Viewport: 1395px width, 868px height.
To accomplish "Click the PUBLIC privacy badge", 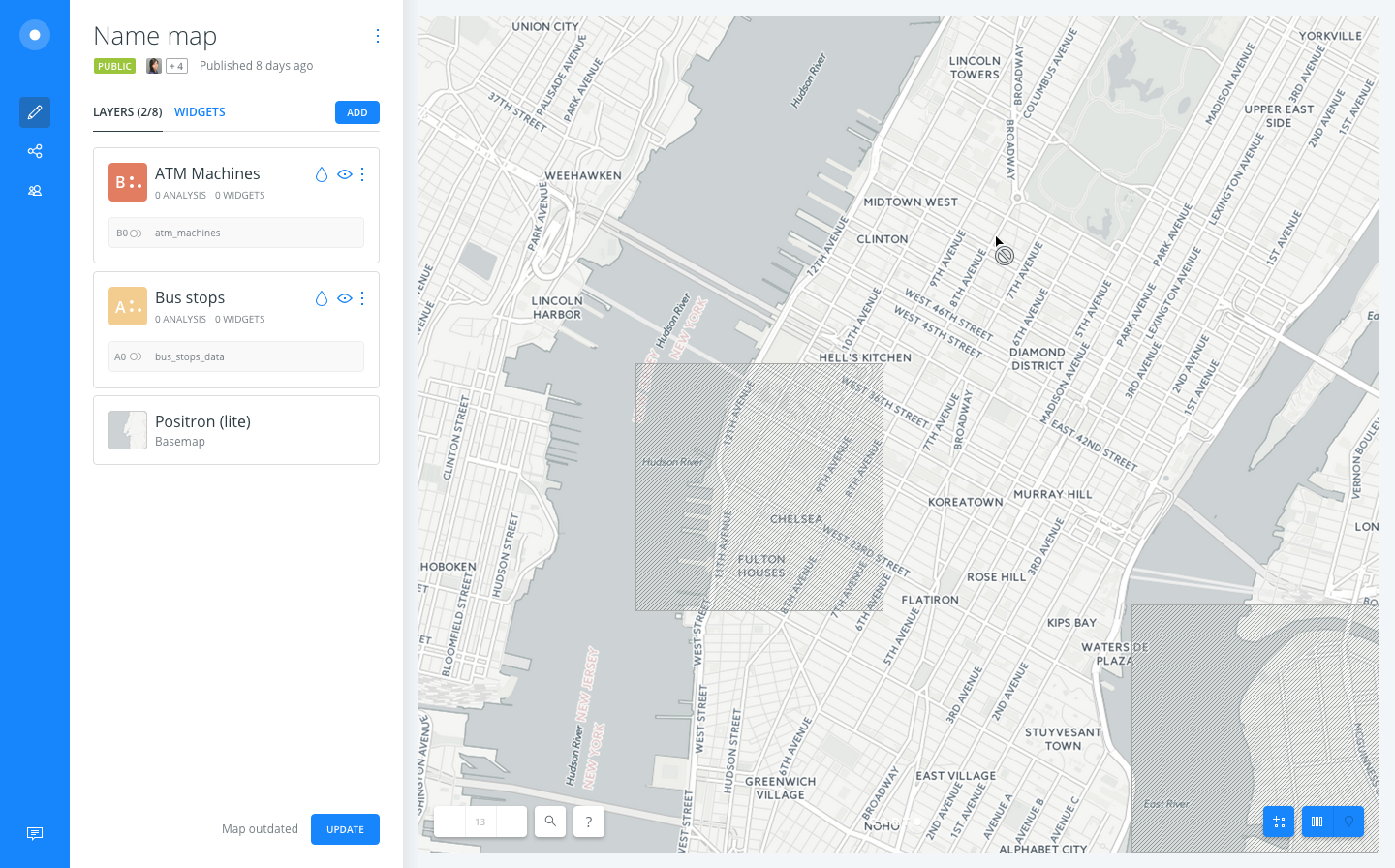I will click(114, 66).
